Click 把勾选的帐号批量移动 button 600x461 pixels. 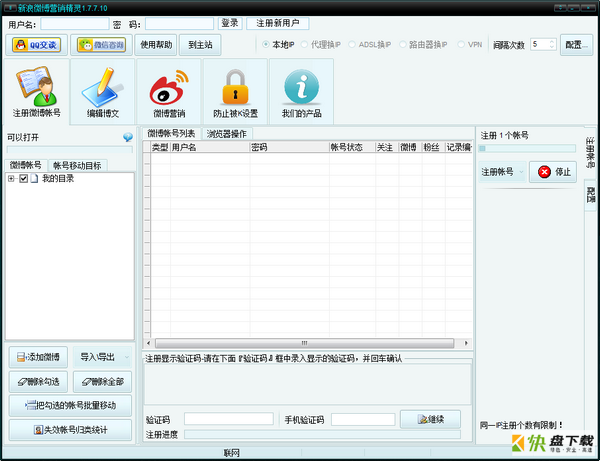coord(70,406)
